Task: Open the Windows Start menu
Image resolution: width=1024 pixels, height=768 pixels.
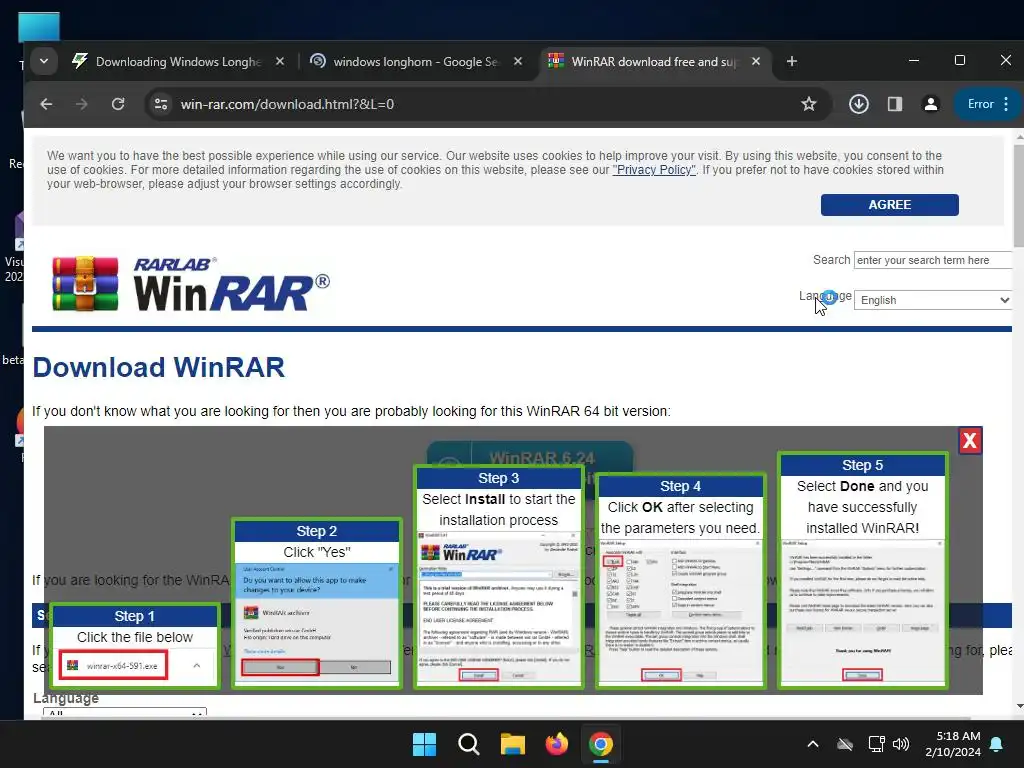Action: [424, 744]
